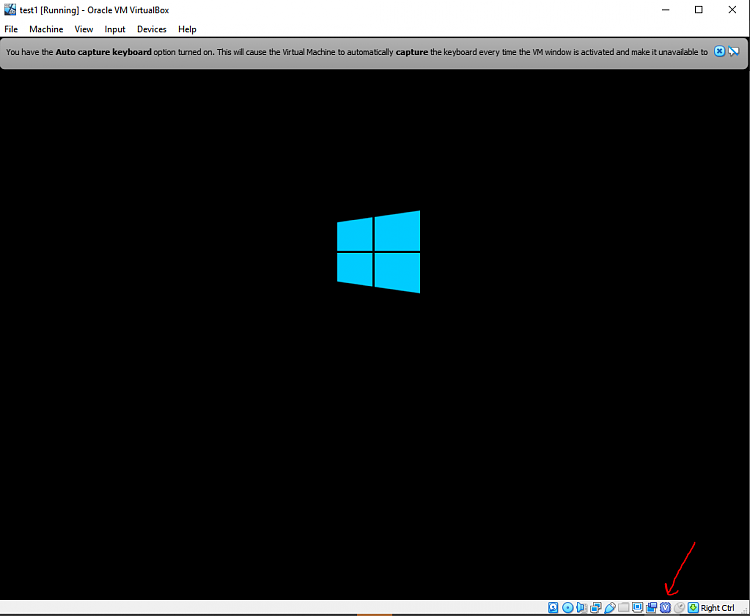Image resolution: width=750 pixels, height=616 pixels.
Task: Open the hard disk activity indicator
Action: pyautogui.click(x=553, y=607)
